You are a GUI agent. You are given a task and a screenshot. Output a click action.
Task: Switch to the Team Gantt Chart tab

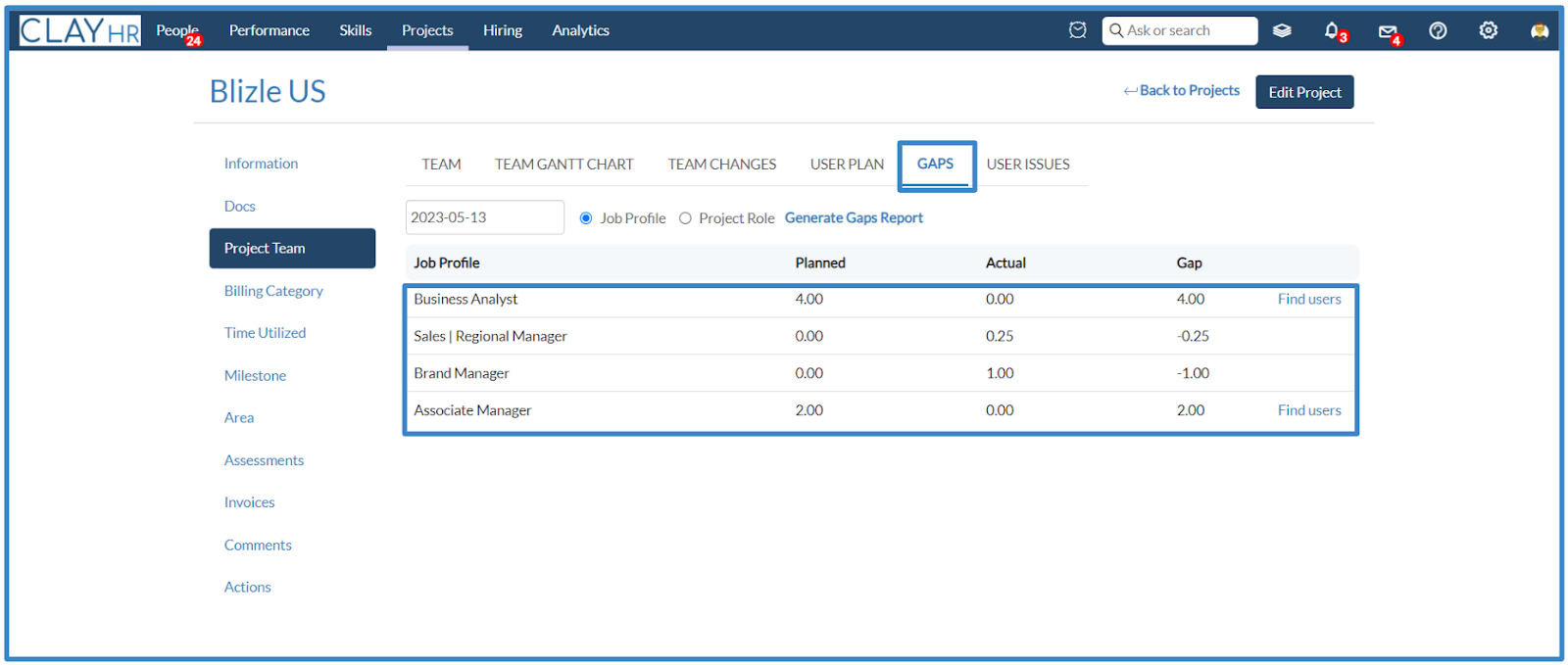[563, 165]
